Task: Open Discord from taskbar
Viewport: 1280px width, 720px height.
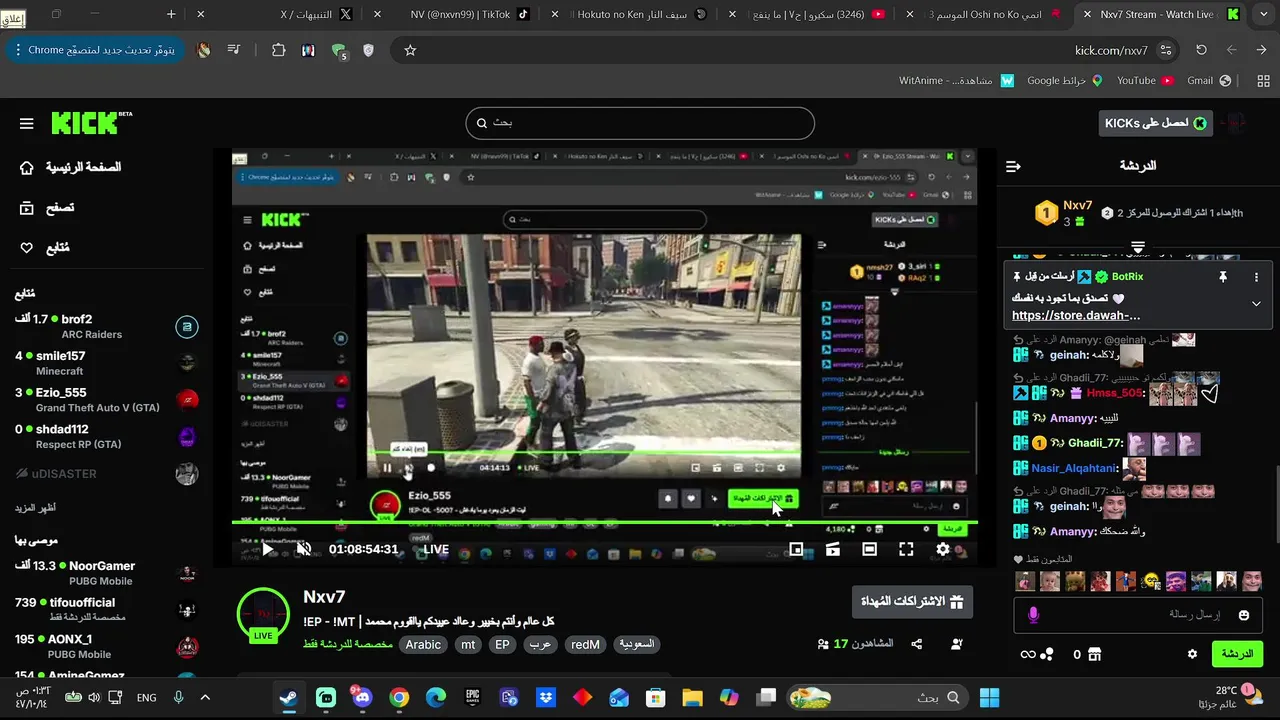Action: click(362, 698)
